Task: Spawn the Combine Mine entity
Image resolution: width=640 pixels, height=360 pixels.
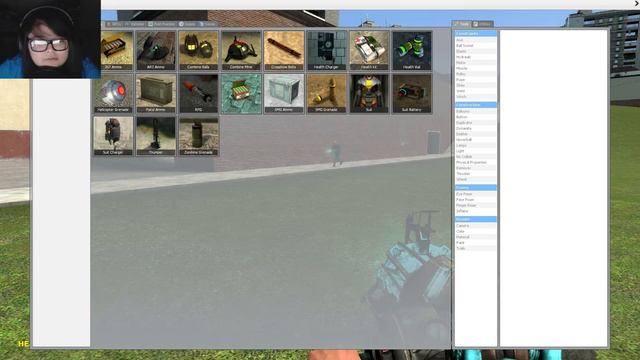Action: (241, 51)
